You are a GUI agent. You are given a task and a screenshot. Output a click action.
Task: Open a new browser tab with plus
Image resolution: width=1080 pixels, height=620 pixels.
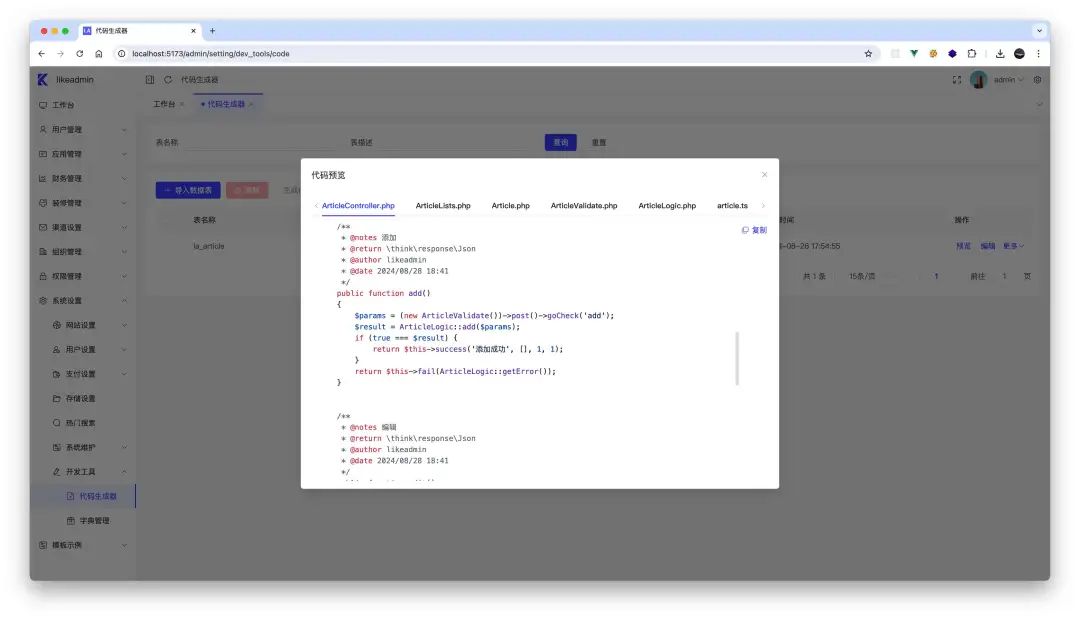tap(212, 31)
